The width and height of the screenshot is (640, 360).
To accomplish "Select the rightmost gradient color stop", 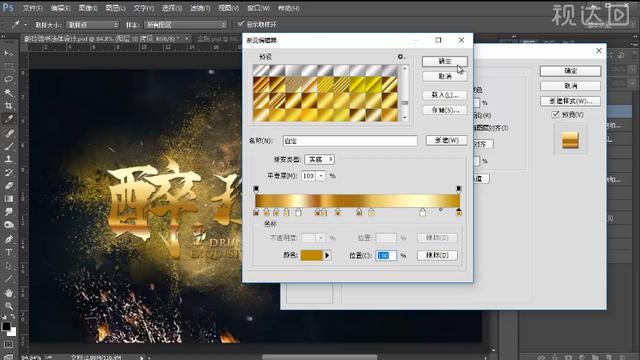I will (459, 212).
